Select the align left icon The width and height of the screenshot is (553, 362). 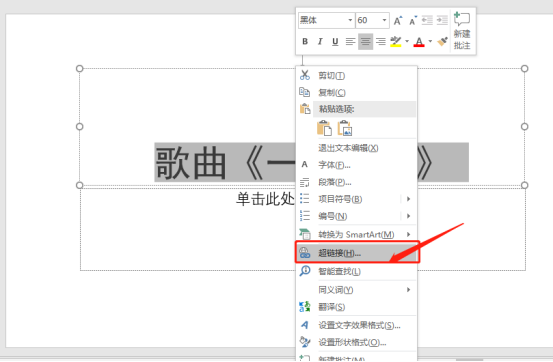(x=350, y=42)
